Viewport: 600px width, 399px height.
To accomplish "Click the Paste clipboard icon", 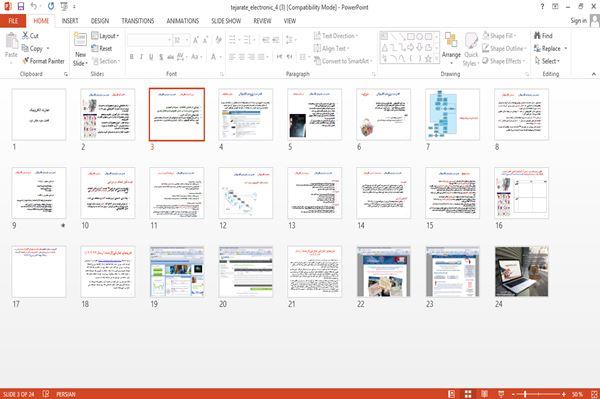I will click(x=11, y=40).
